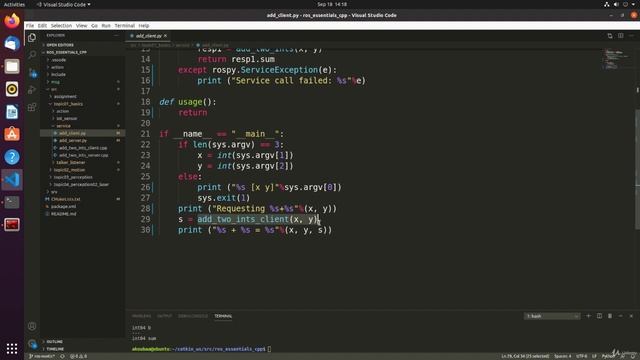This screenshot has height=360, width=640.
Task: Close the add_client.py editor tab
Action: (x=165, y=36)
